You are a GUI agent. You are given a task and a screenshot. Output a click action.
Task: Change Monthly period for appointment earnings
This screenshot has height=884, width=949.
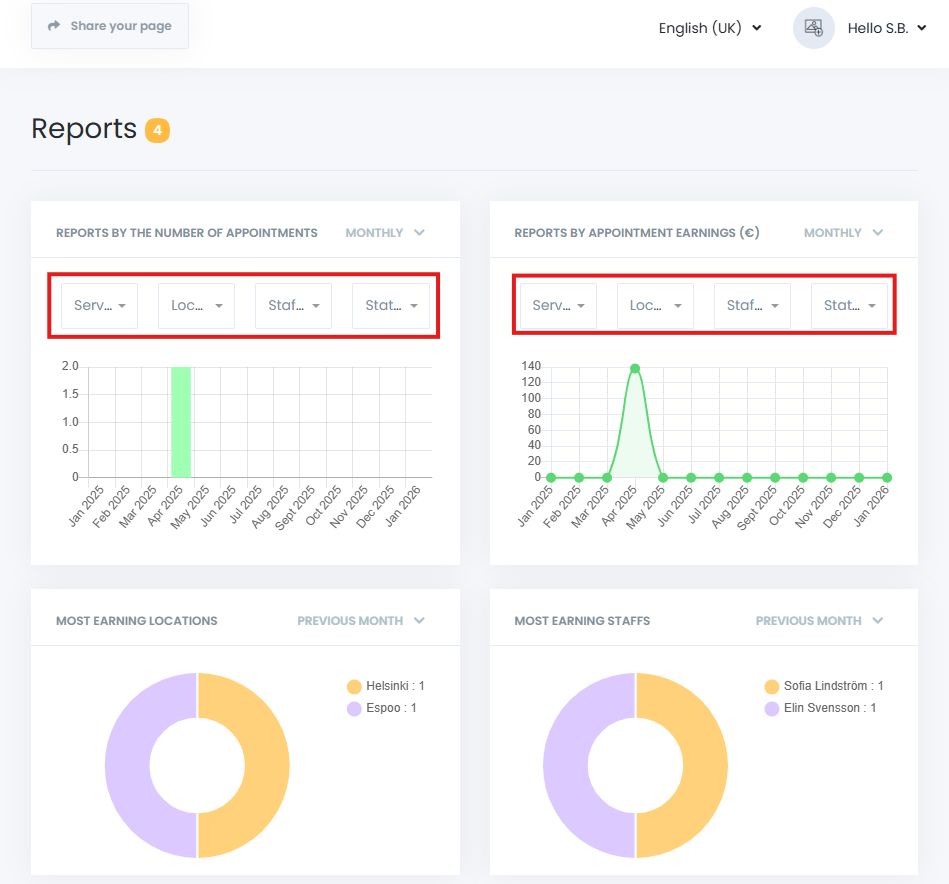843,233
